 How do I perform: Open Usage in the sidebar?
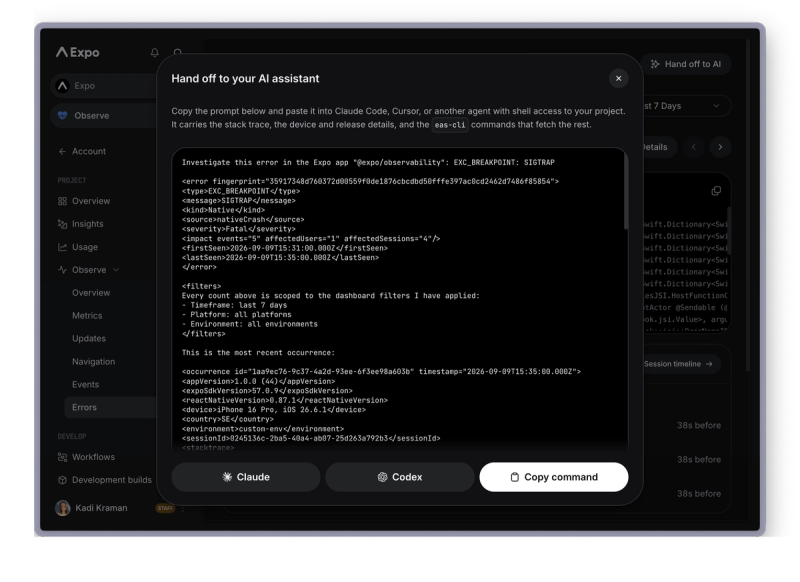(78, 247)
